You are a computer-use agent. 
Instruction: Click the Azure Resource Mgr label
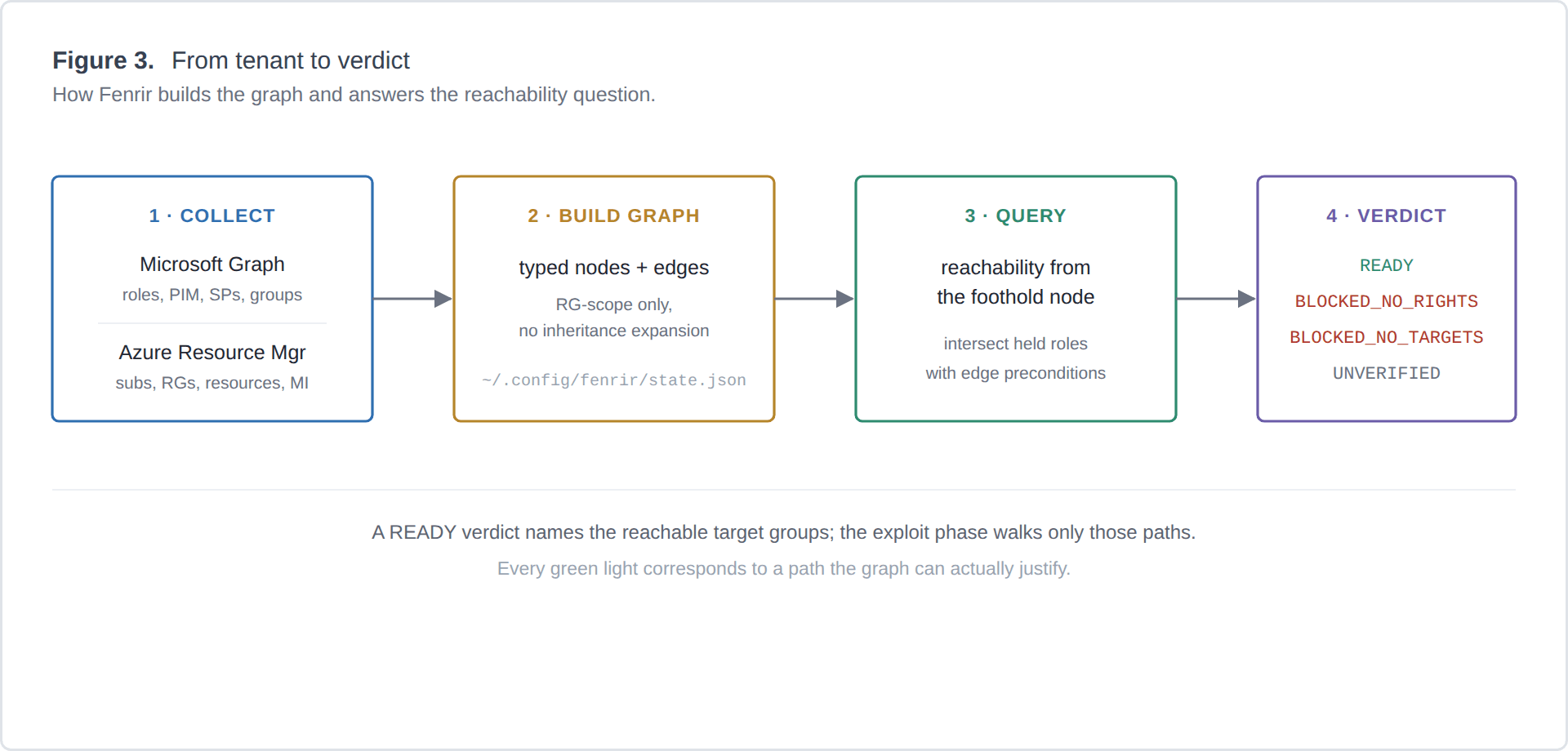pyautogui.click(x=212, y=353)
